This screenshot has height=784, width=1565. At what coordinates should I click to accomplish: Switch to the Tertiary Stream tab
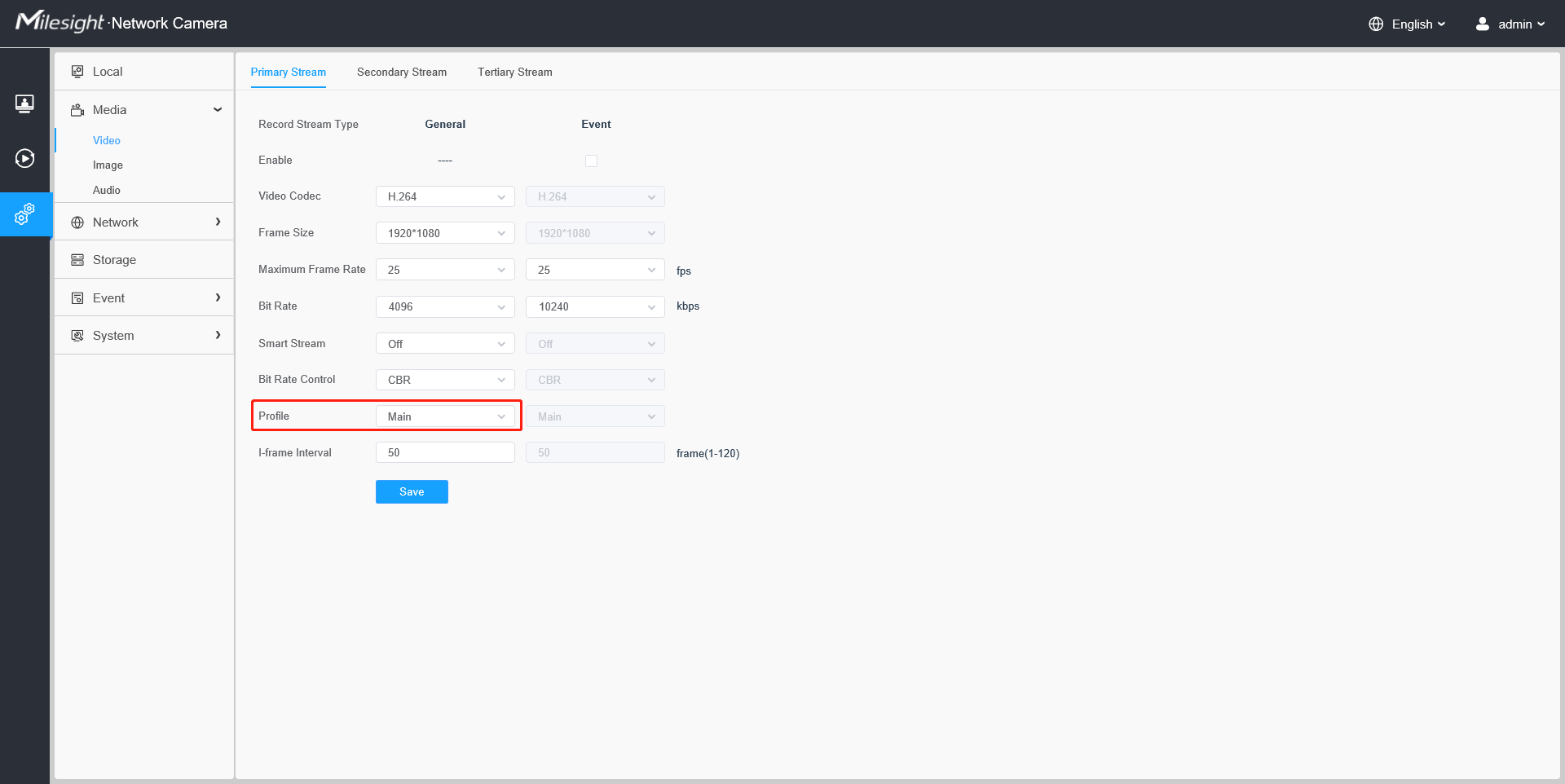click(x=515, y=73)
